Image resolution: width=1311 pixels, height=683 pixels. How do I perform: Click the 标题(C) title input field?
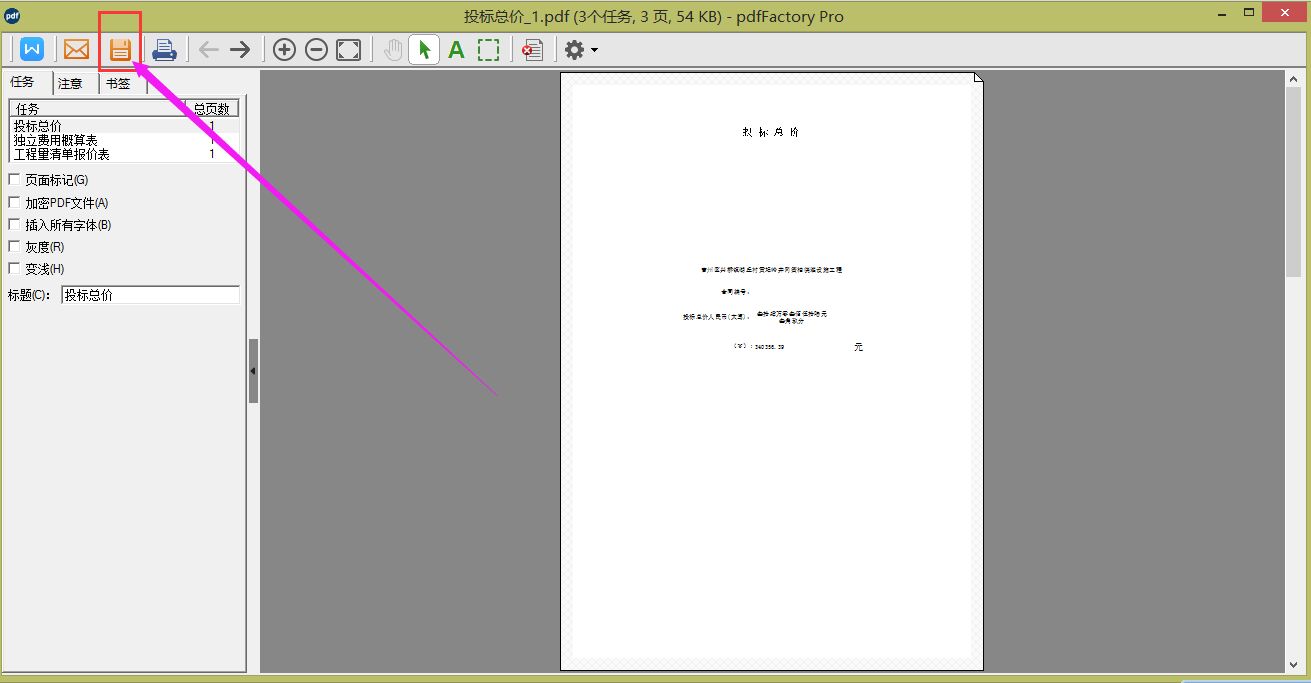150,295
